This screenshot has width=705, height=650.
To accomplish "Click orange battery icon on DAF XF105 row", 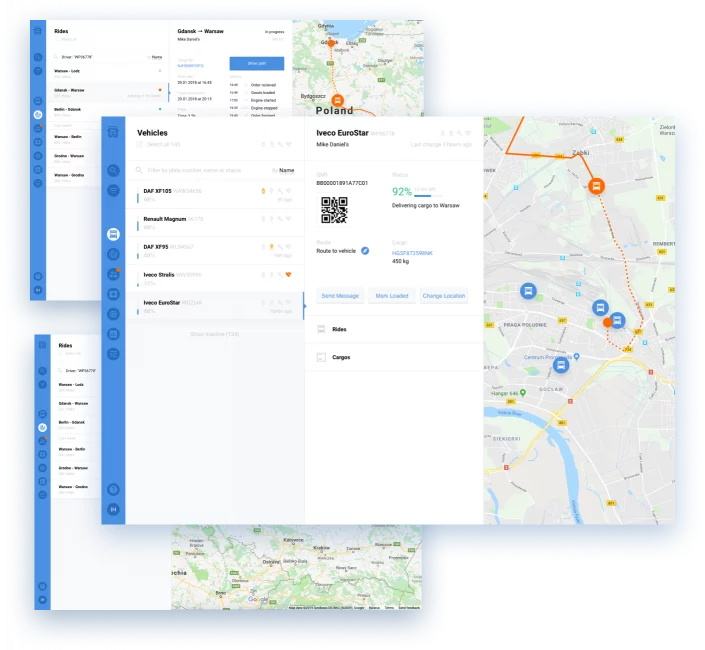I will click(x=263, y=191).
